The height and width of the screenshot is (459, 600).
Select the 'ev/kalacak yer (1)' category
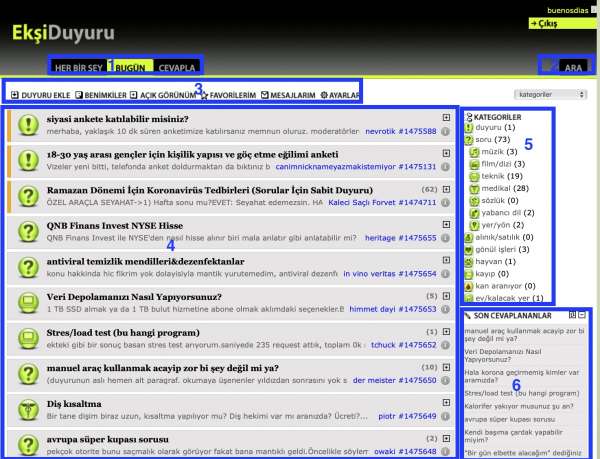coord(509,298)
